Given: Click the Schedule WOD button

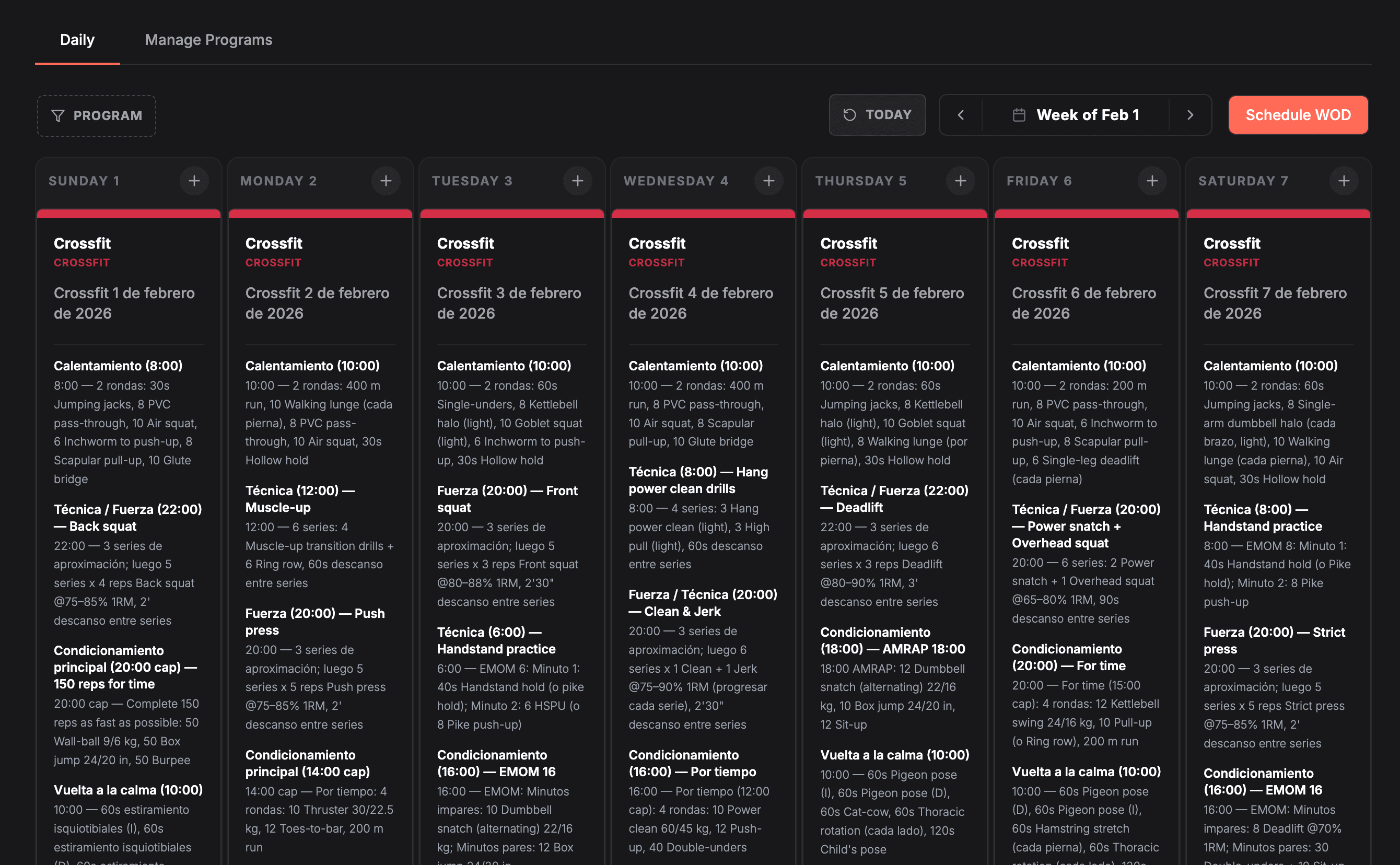Looking at the screenshot, I should pos(1298,115).
